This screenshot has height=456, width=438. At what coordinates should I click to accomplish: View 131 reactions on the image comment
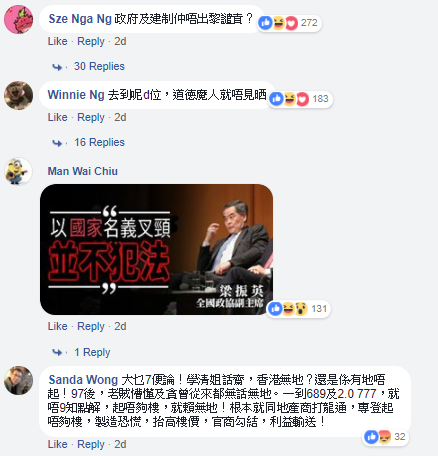pos(298,309)
